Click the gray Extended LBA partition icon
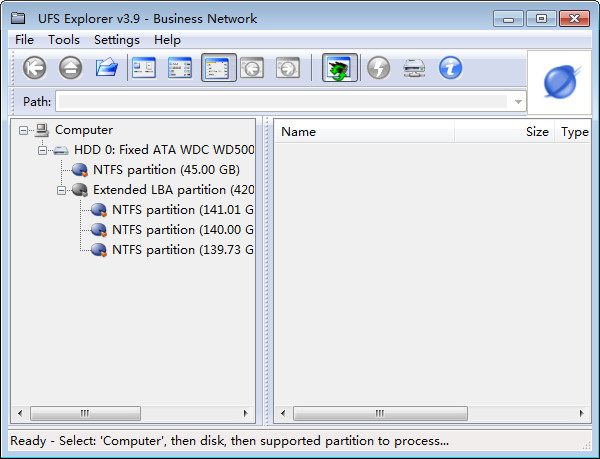Viewport: 600px width, 459px height. tap(80, 190)
